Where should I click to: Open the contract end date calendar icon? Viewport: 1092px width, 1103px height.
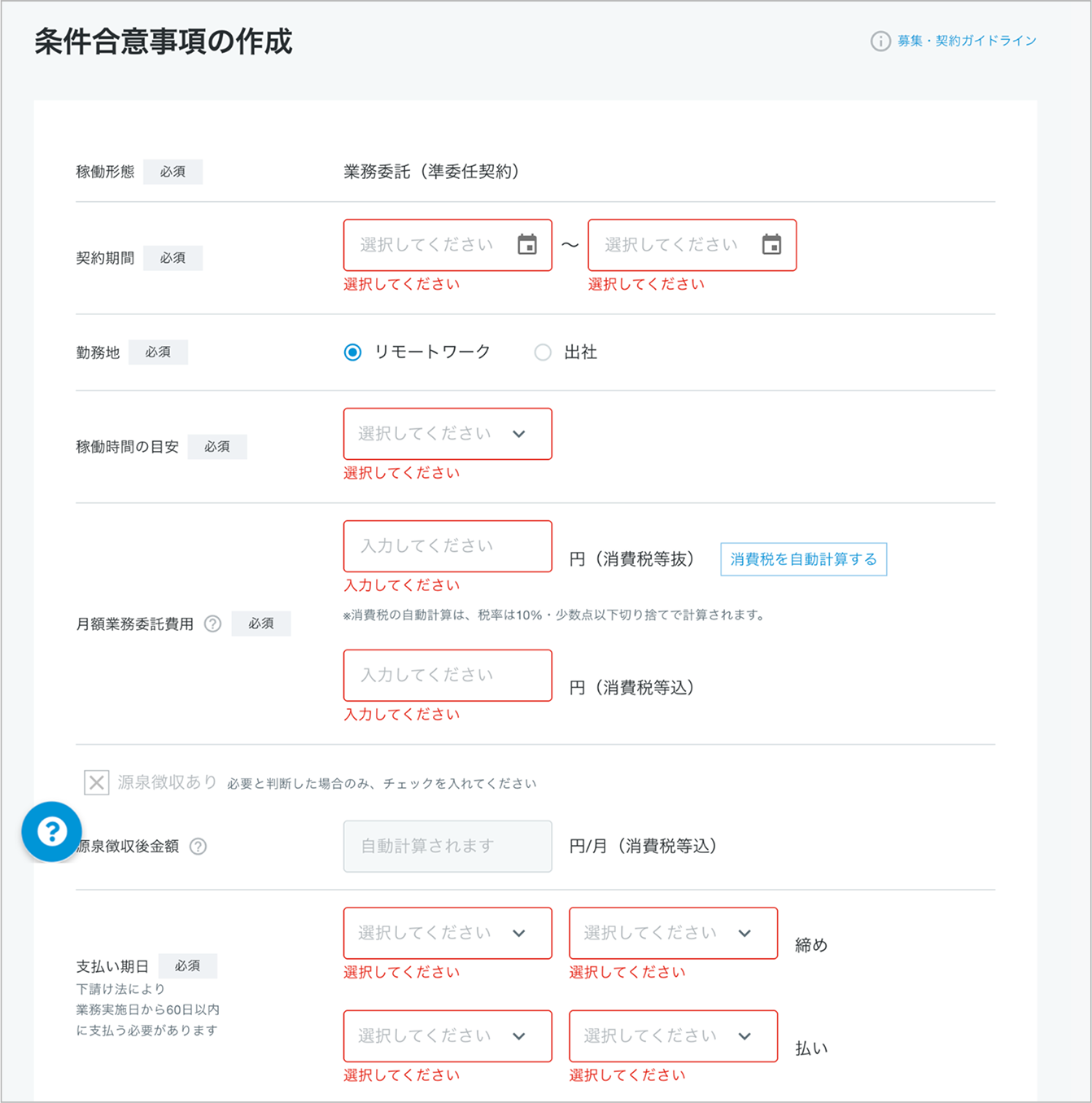click(771, 244)
